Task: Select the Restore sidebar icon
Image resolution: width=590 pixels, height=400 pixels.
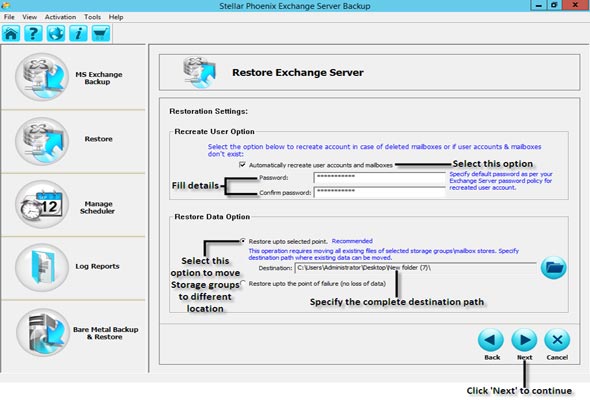Action: (x=42, y=141)
